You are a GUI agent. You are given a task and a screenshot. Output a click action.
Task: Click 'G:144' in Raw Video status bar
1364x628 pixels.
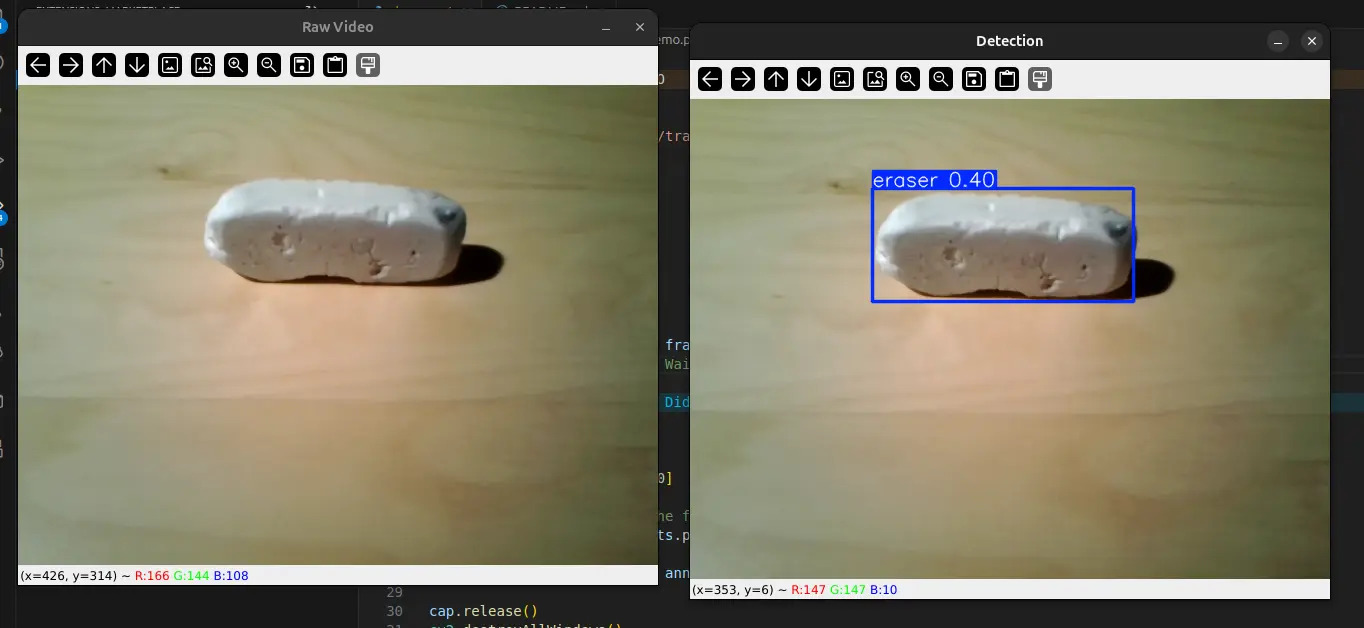[x=191, y=576]
